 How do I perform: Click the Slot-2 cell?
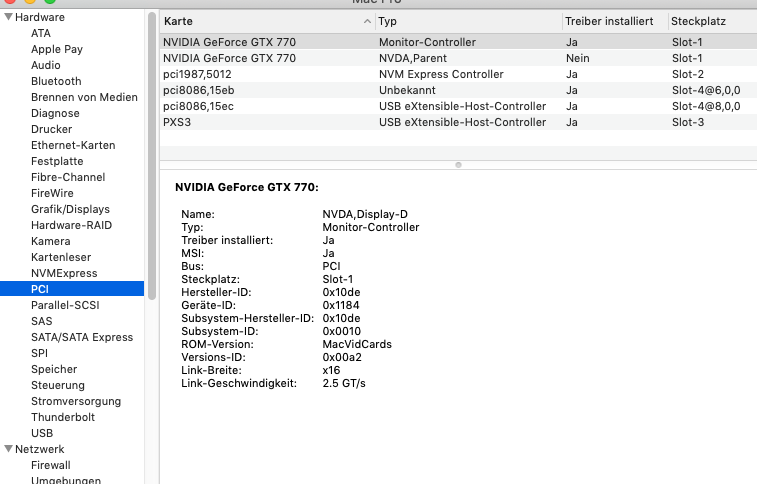[688, 74]
